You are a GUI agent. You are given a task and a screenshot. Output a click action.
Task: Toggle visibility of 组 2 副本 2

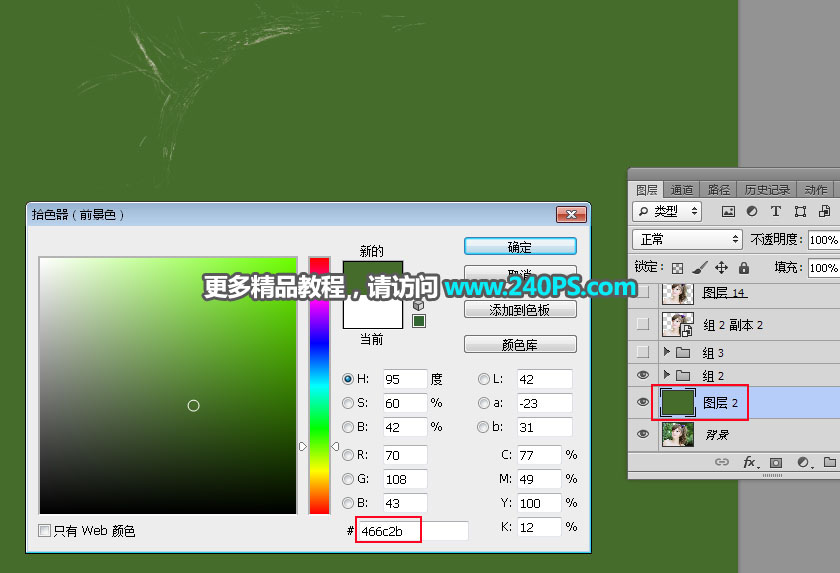tap(643, 324)
